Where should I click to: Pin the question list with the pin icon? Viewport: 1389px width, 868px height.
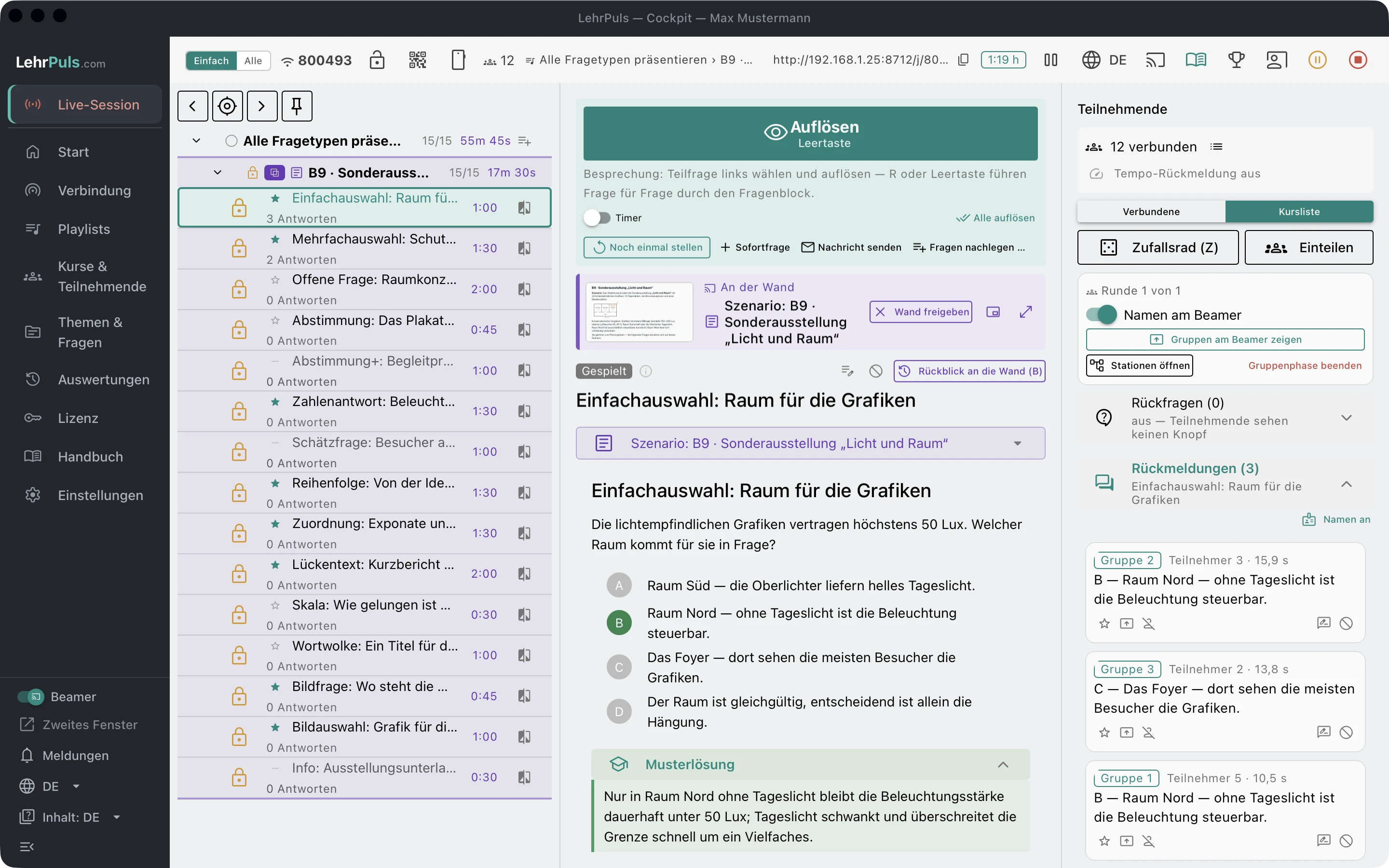pyautogui.click(x=297, y=106)
